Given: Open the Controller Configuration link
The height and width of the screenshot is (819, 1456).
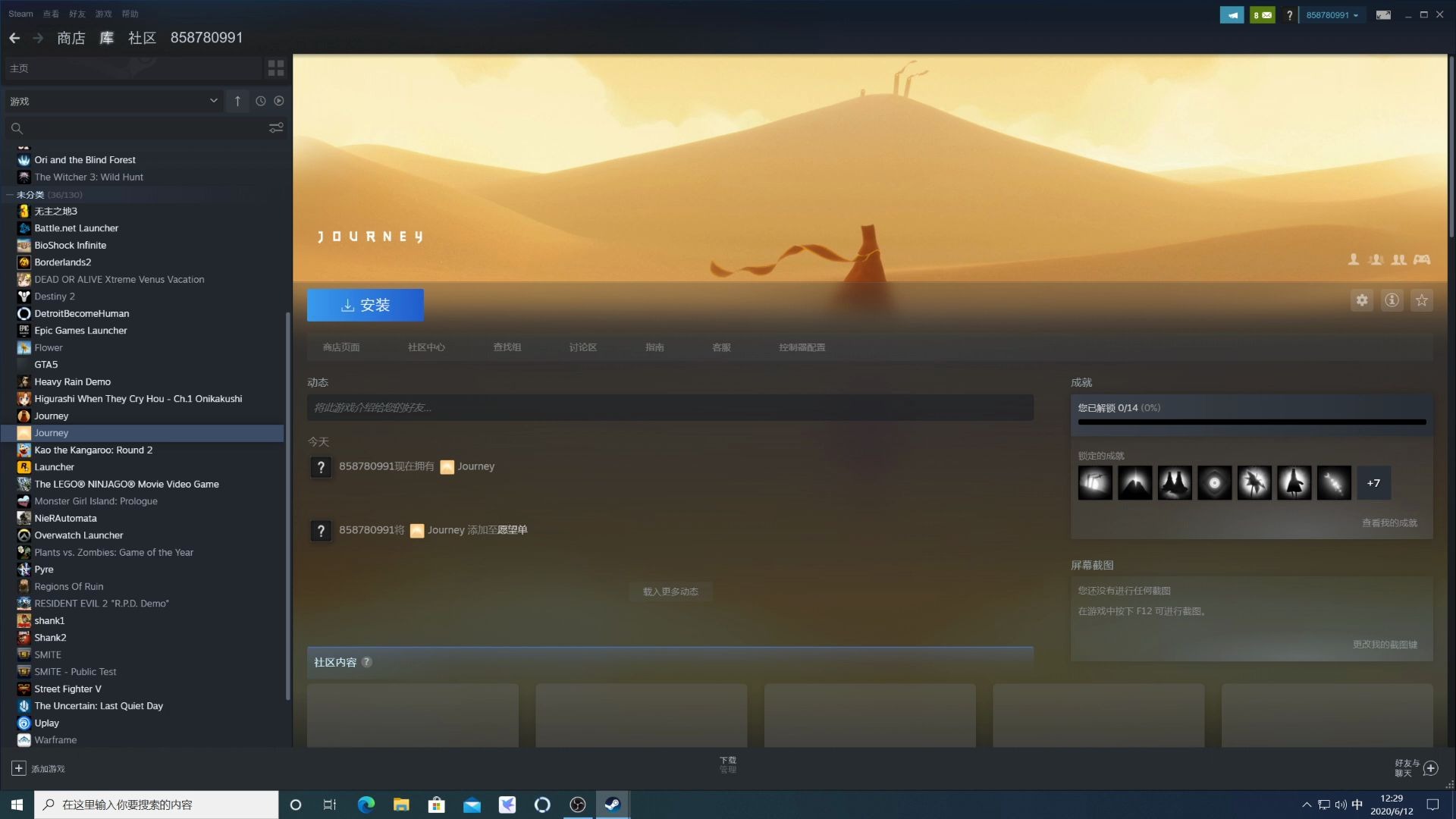Looking at the screenshot, I should point(802,347).
